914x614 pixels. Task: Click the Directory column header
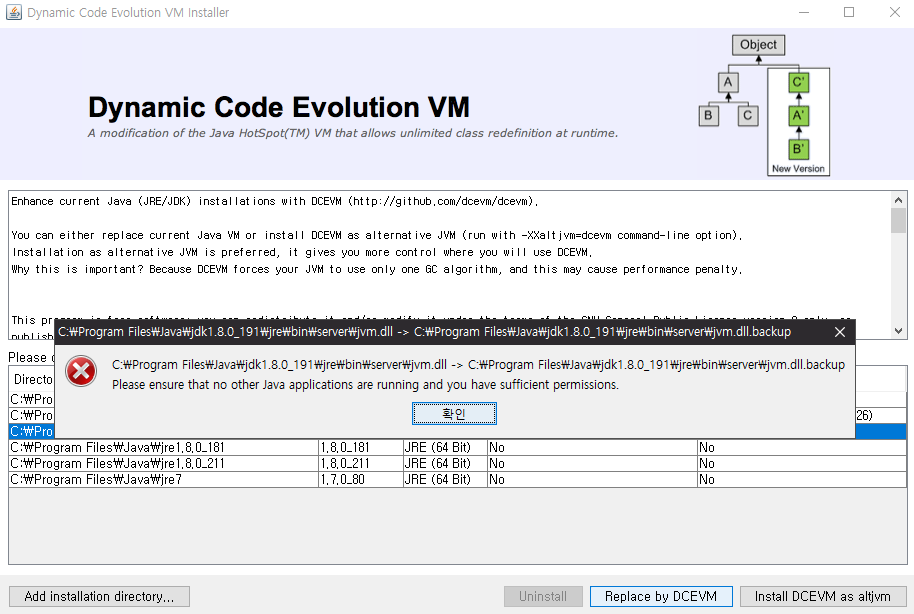coord(33,380)
